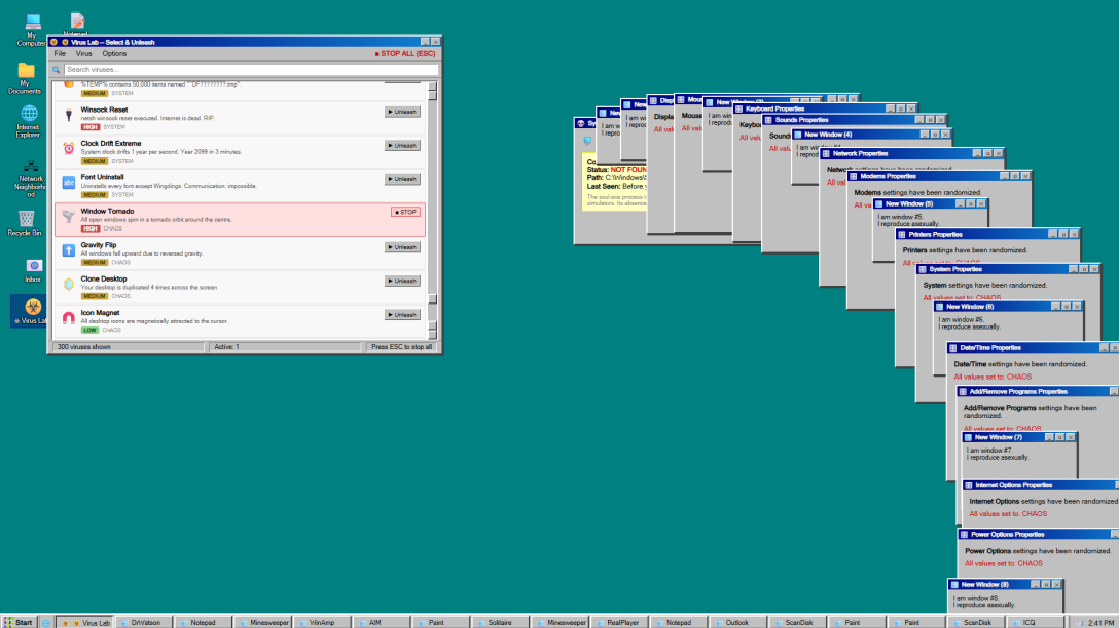Open the File menu
The width and height of the screenshot is (1120, 628).
60,54
